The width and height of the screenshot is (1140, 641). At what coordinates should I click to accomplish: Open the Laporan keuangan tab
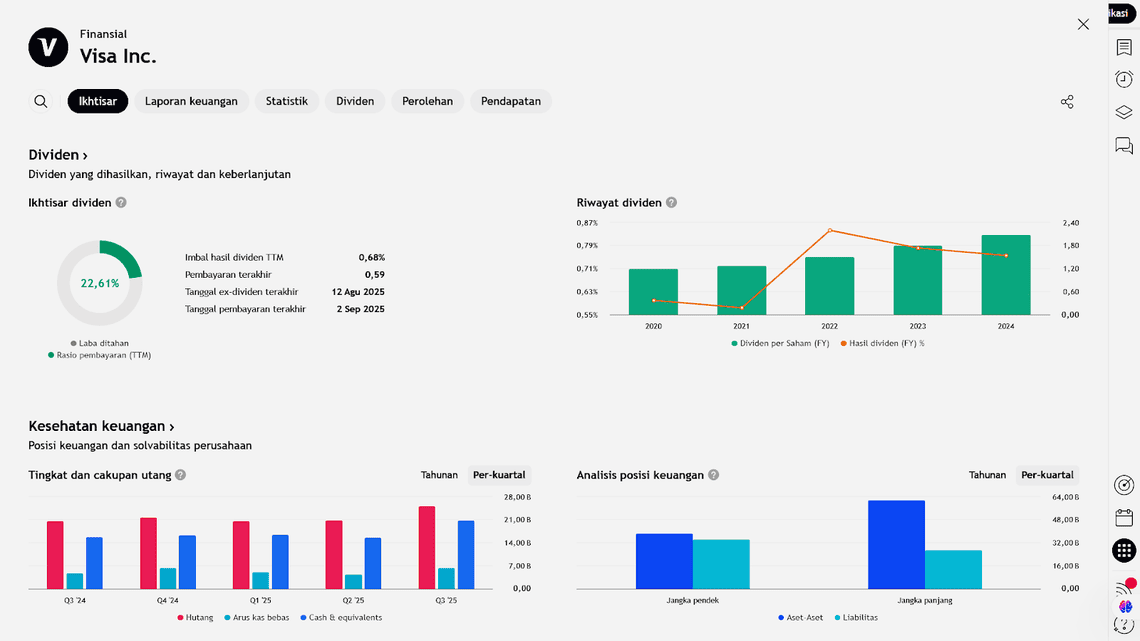click(191, 101)
